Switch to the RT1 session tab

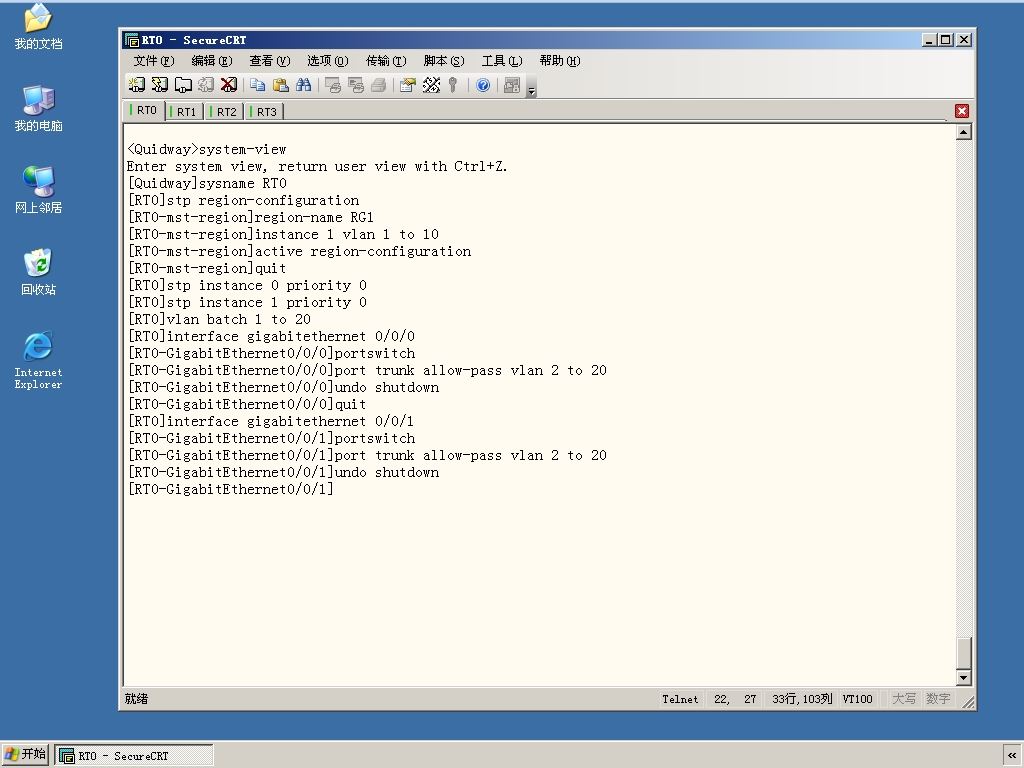click(x=184, y=112)
